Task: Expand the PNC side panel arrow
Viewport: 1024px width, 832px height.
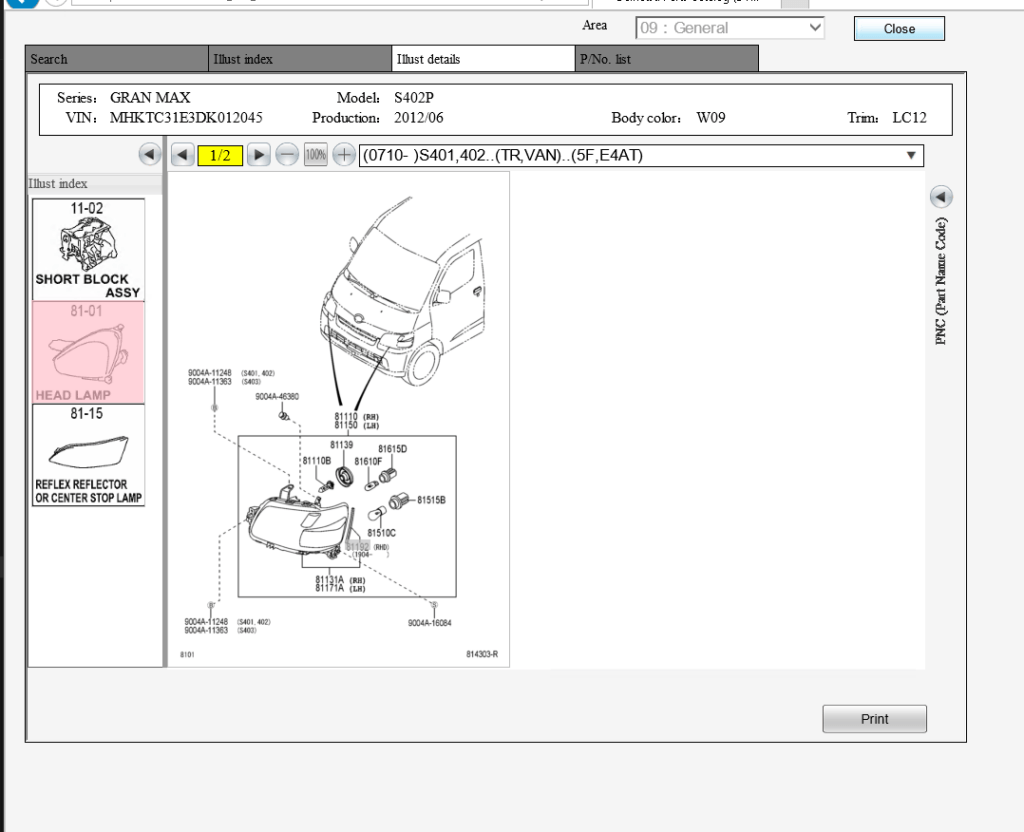Action: click(941, 196)
